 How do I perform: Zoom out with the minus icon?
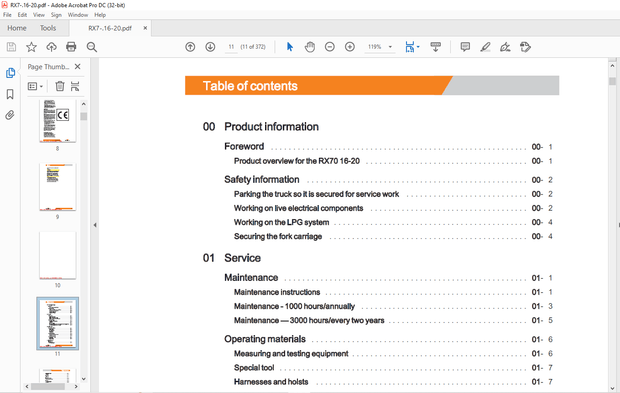(x=330, y=47)
